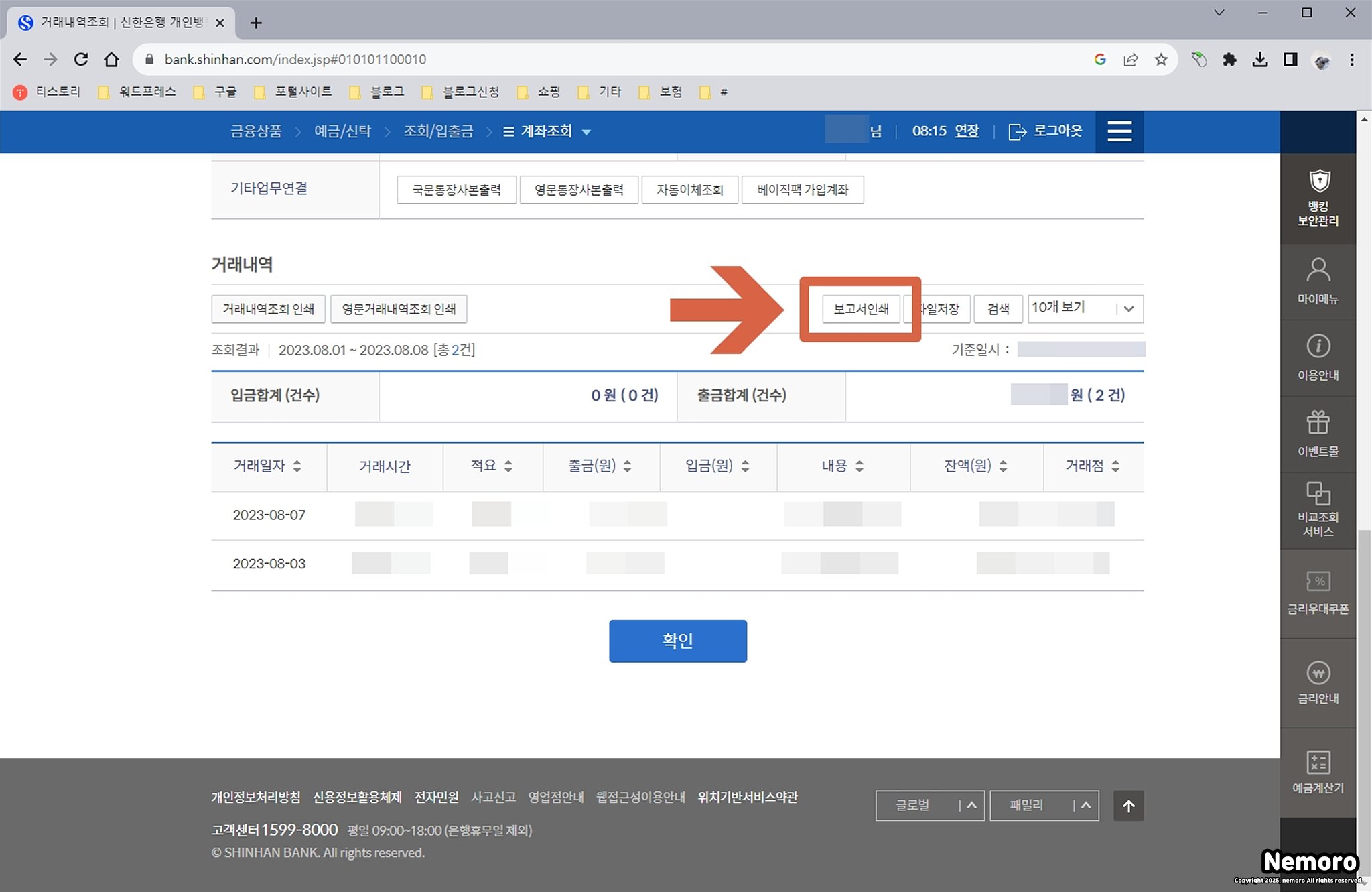Open the 예금계산기 calculator icon
Viewport: 1372px width, 892px height.
[x=1318, y=763]
